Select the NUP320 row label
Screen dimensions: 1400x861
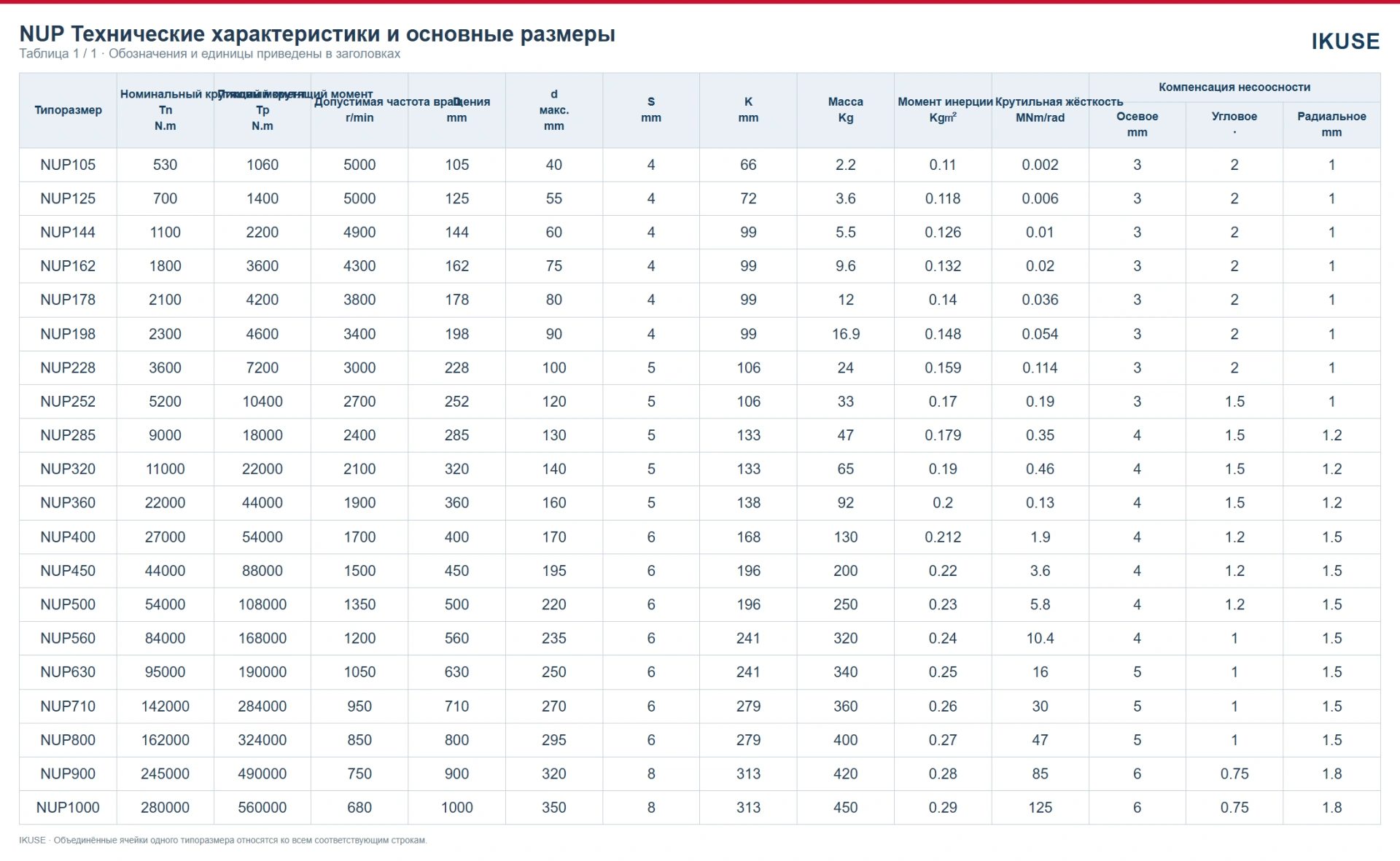point(68,469)
